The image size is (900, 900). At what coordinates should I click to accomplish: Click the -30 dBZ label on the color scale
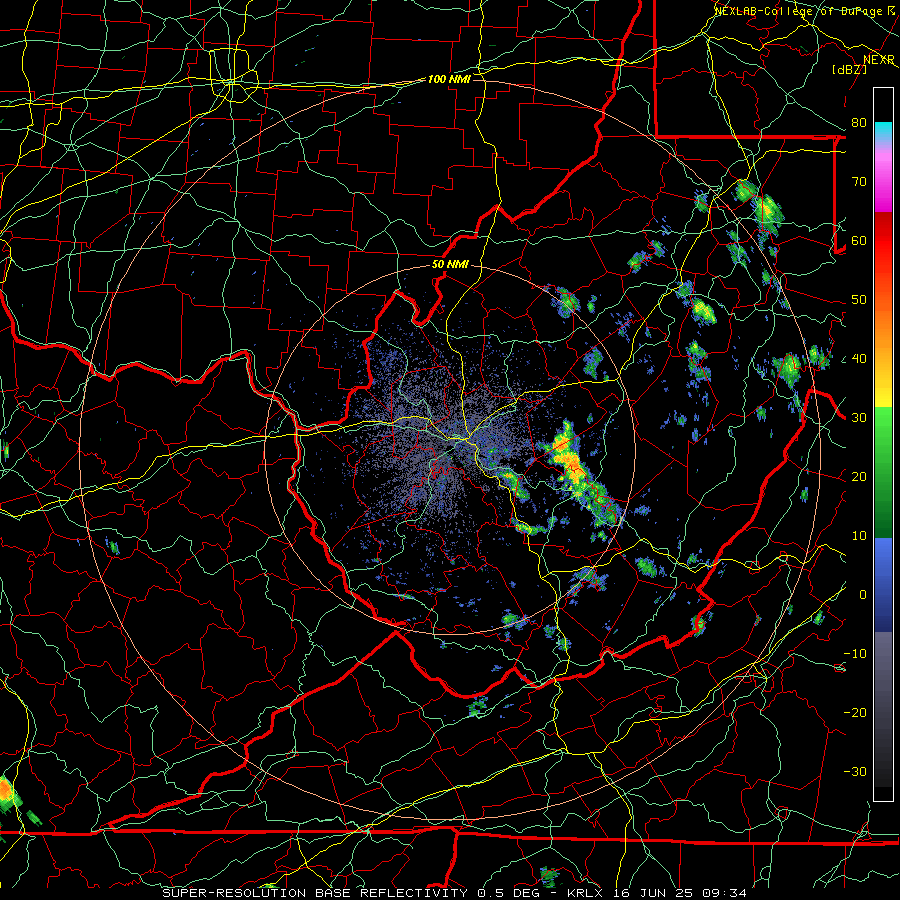[855, 772]
